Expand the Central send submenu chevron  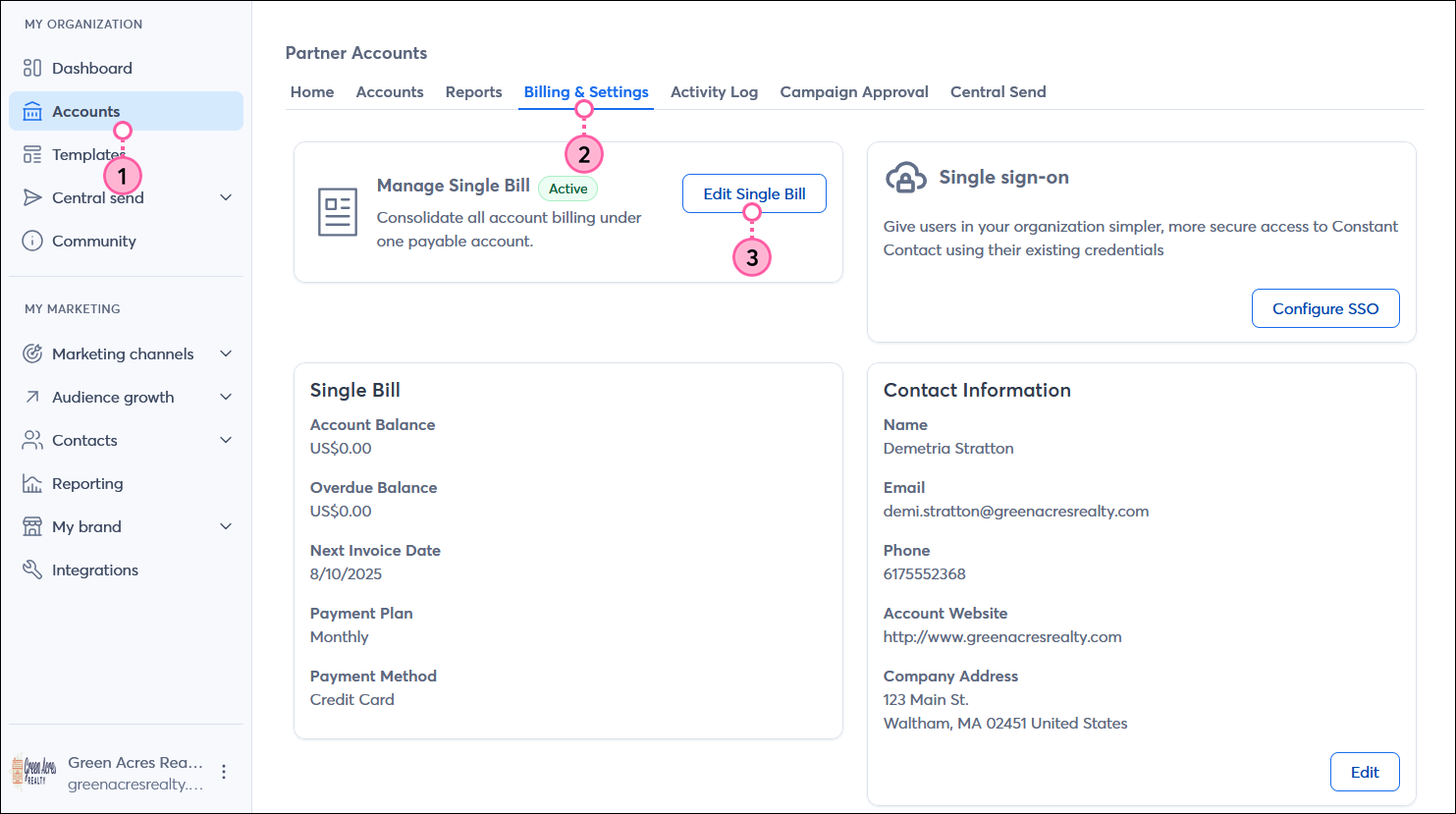pyautogui.click(x=226, y=197)
